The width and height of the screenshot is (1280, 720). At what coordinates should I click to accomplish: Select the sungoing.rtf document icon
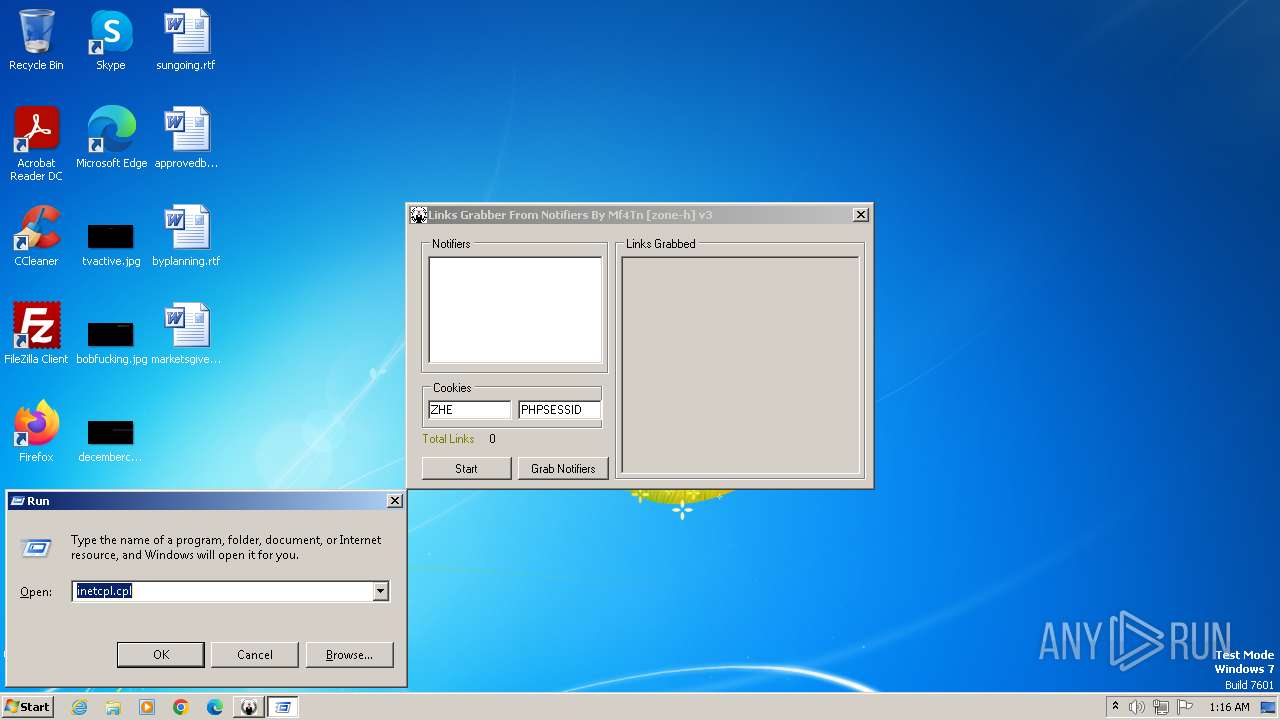click(x=186, y=40)
